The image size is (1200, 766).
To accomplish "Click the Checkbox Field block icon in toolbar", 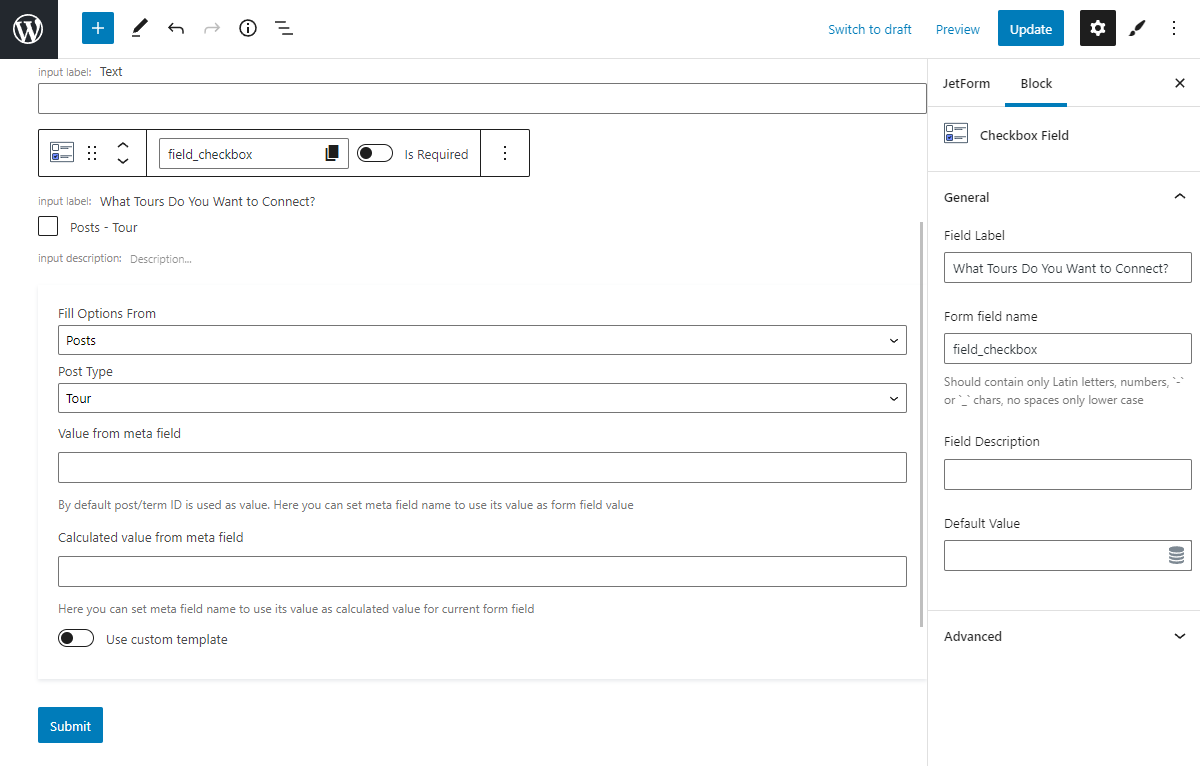I will 61,152.
